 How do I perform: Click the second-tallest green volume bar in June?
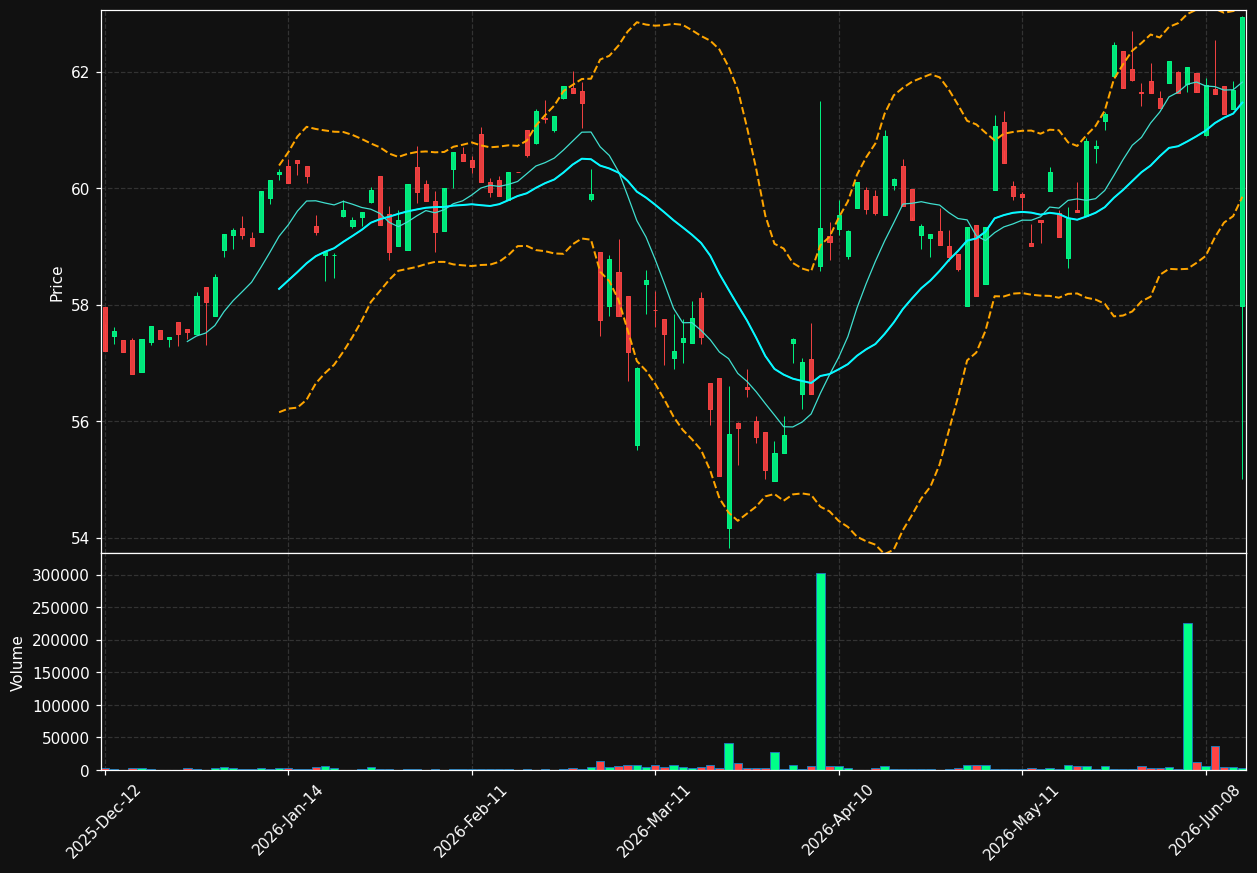1187,697
